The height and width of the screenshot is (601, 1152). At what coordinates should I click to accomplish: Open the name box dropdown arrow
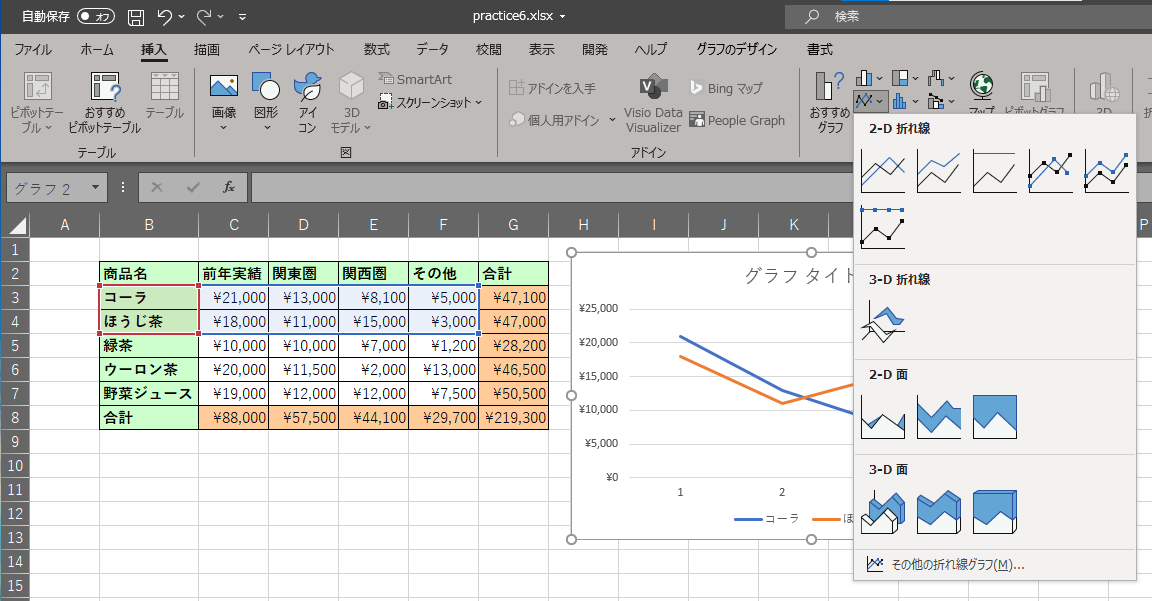click(x=96, y=188)
